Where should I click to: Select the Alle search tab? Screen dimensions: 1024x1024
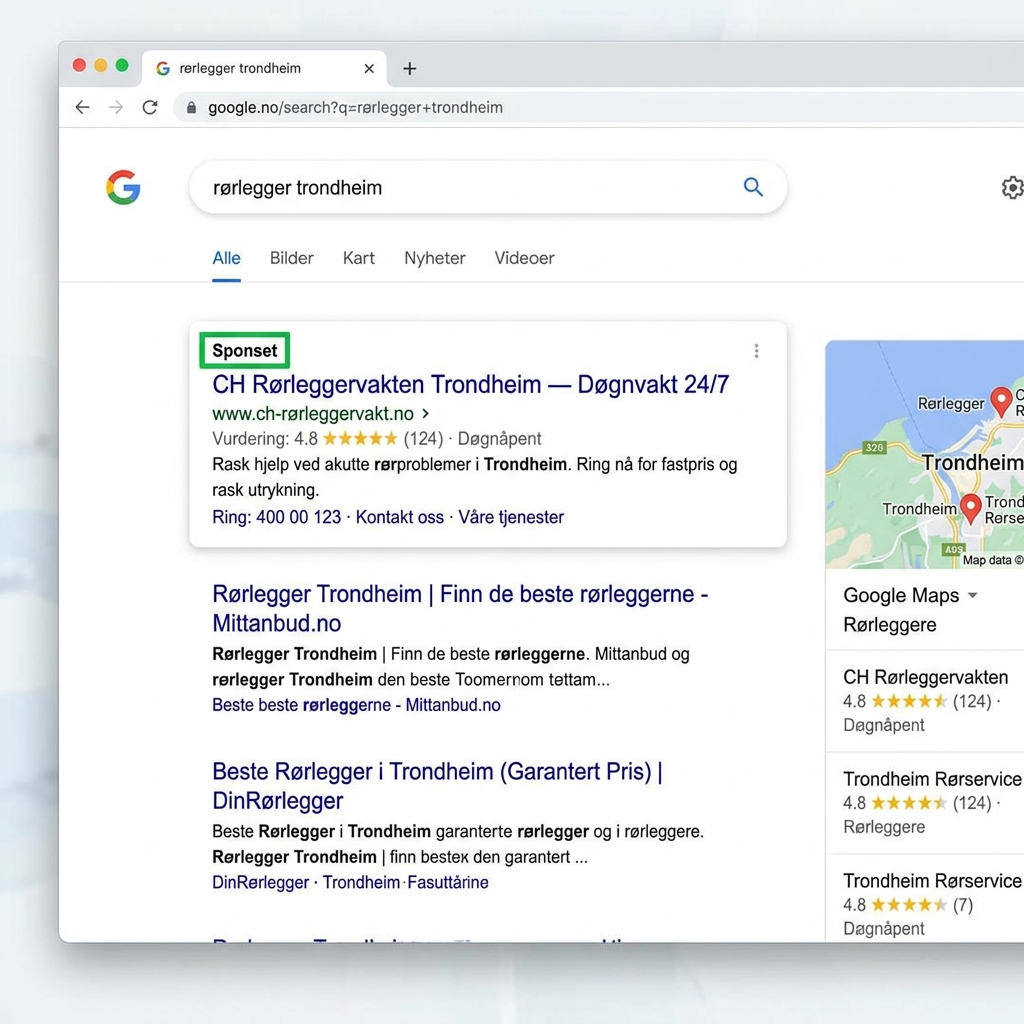click(227, 259)
